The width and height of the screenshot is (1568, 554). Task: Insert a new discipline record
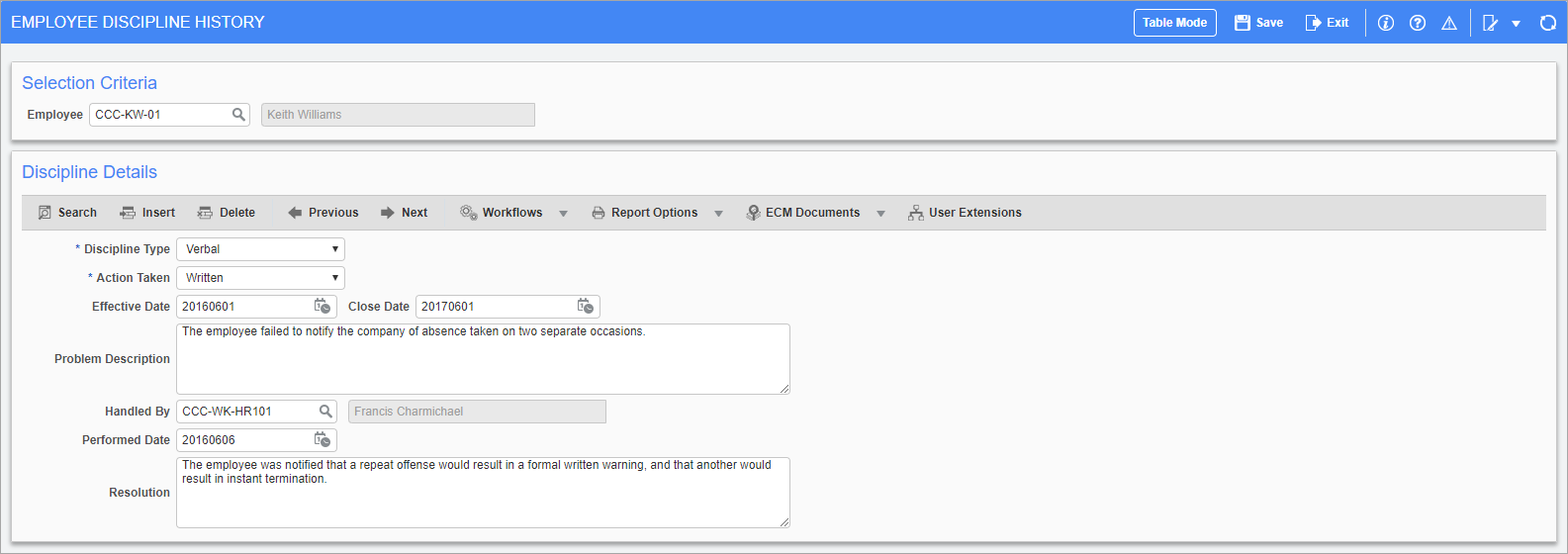[x=147, y=213]
